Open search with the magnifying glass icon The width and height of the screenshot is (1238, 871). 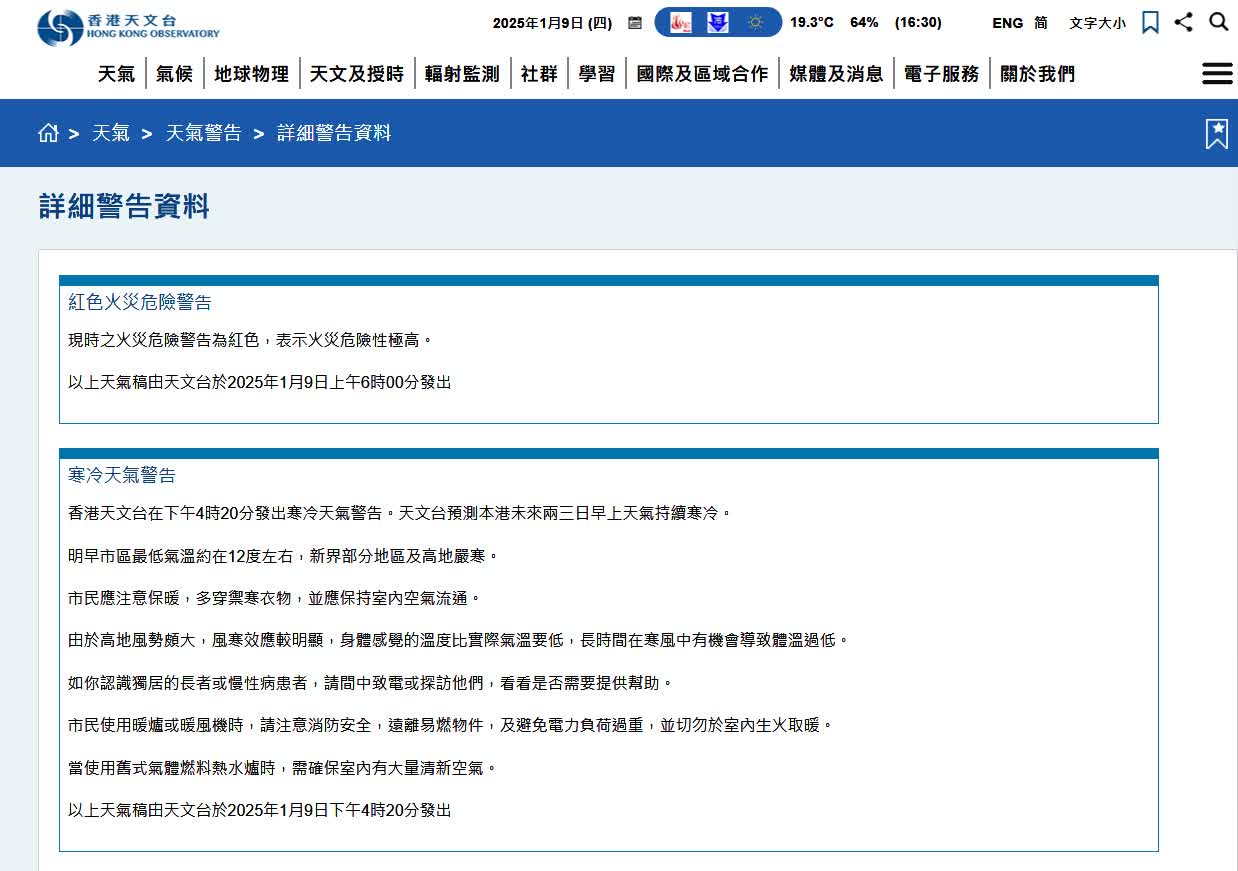click(x=1218, y=21)
